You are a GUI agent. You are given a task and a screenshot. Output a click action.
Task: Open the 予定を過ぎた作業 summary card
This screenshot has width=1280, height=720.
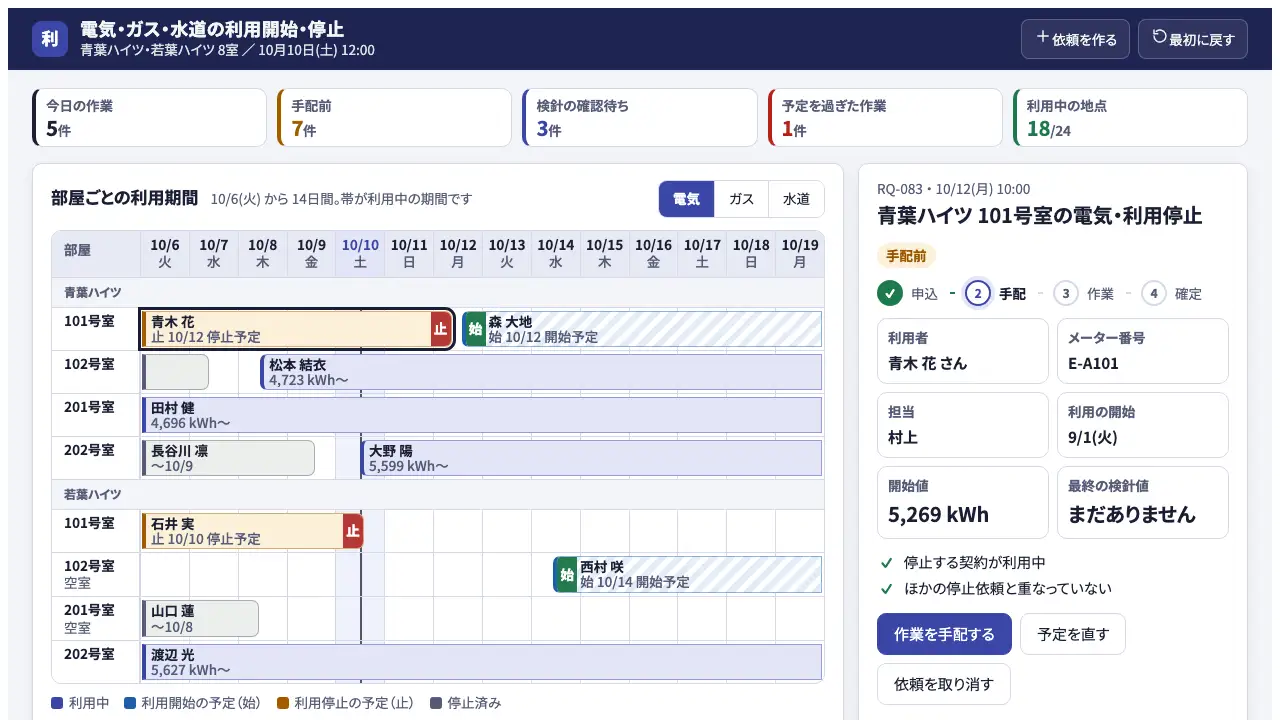[885, 118]
